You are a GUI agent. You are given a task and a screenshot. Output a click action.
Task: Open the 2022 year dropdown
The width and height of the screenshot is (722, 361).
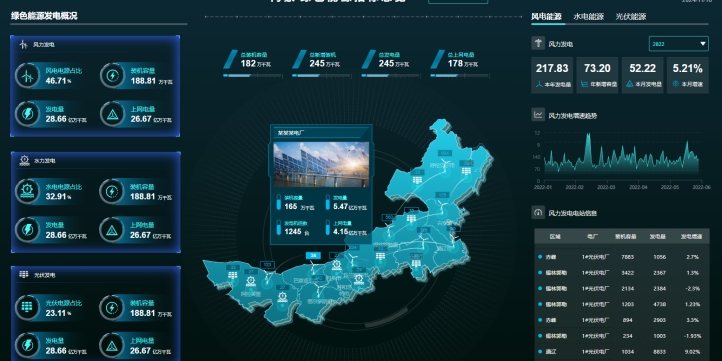[678, 44]
